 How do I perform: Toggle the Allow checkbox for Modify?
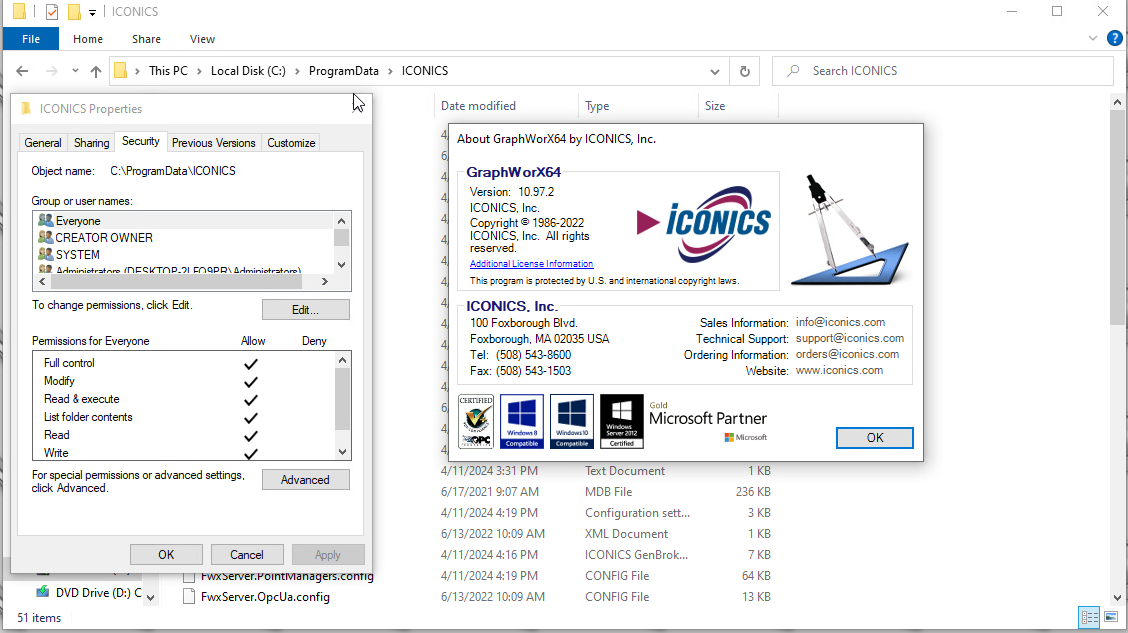pyautogui.click(x=251, y=381)
